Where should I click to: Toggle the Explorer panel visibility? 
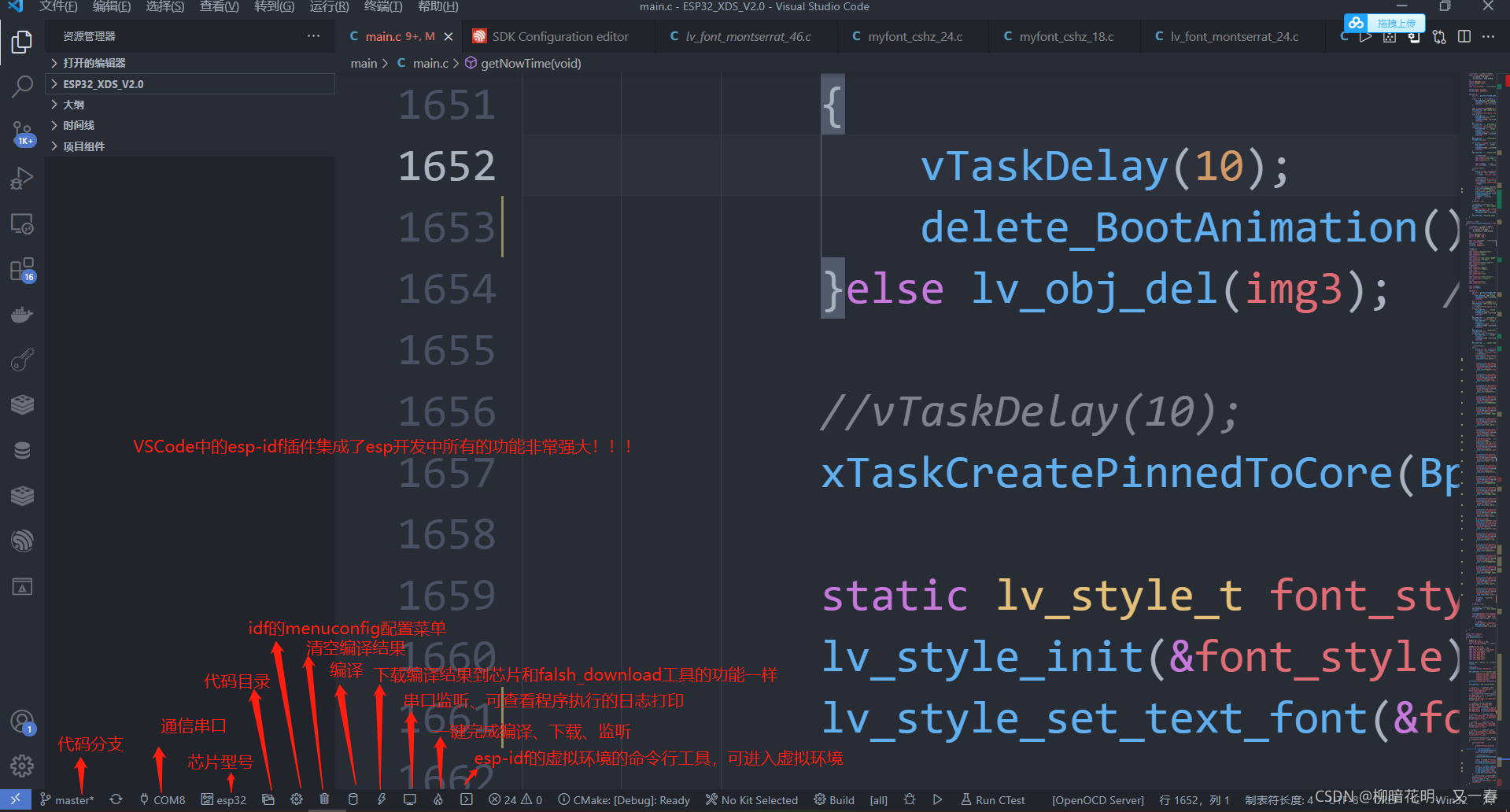point(22,42)
